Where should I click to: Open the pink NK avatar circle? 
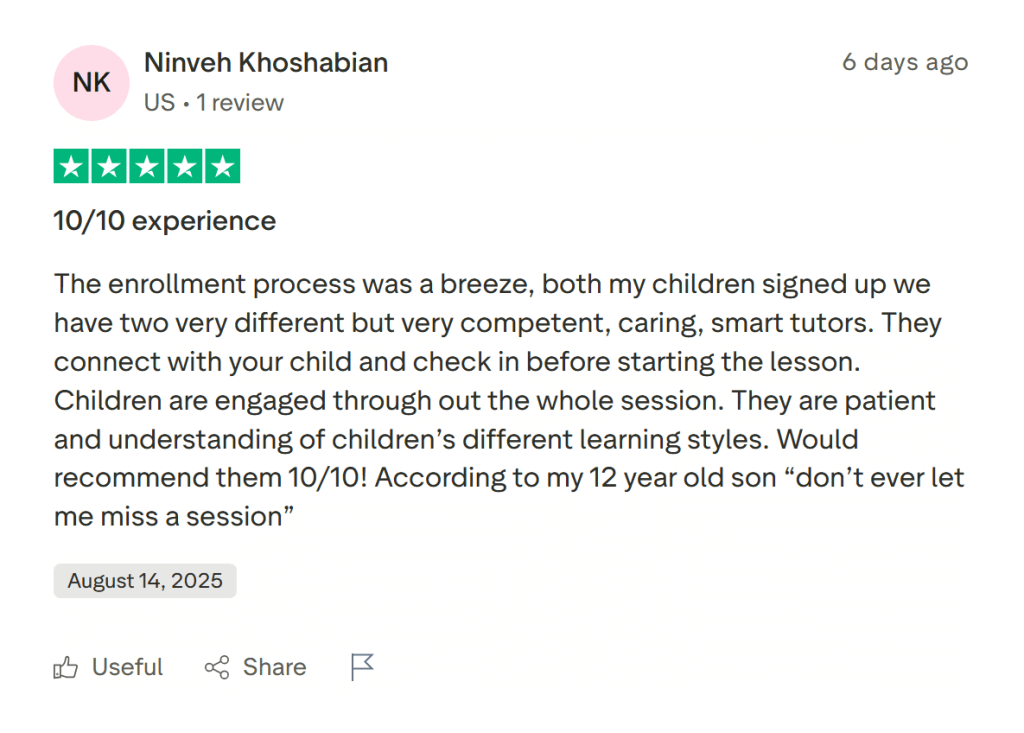click(91, 83)
